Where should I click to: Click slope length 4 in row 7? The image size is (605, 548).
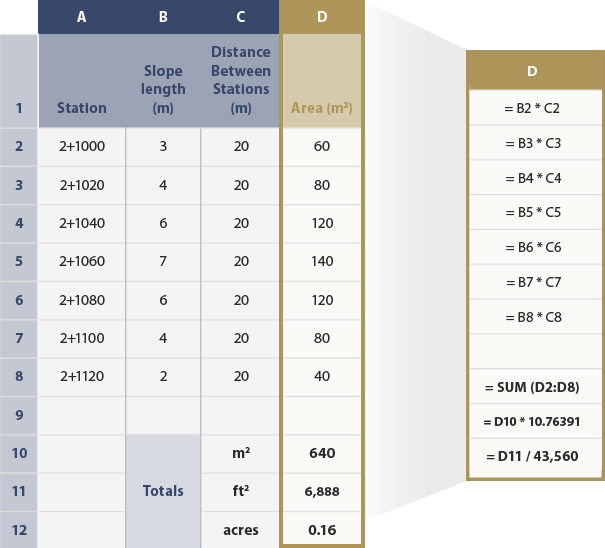click(x=163, y=338)
